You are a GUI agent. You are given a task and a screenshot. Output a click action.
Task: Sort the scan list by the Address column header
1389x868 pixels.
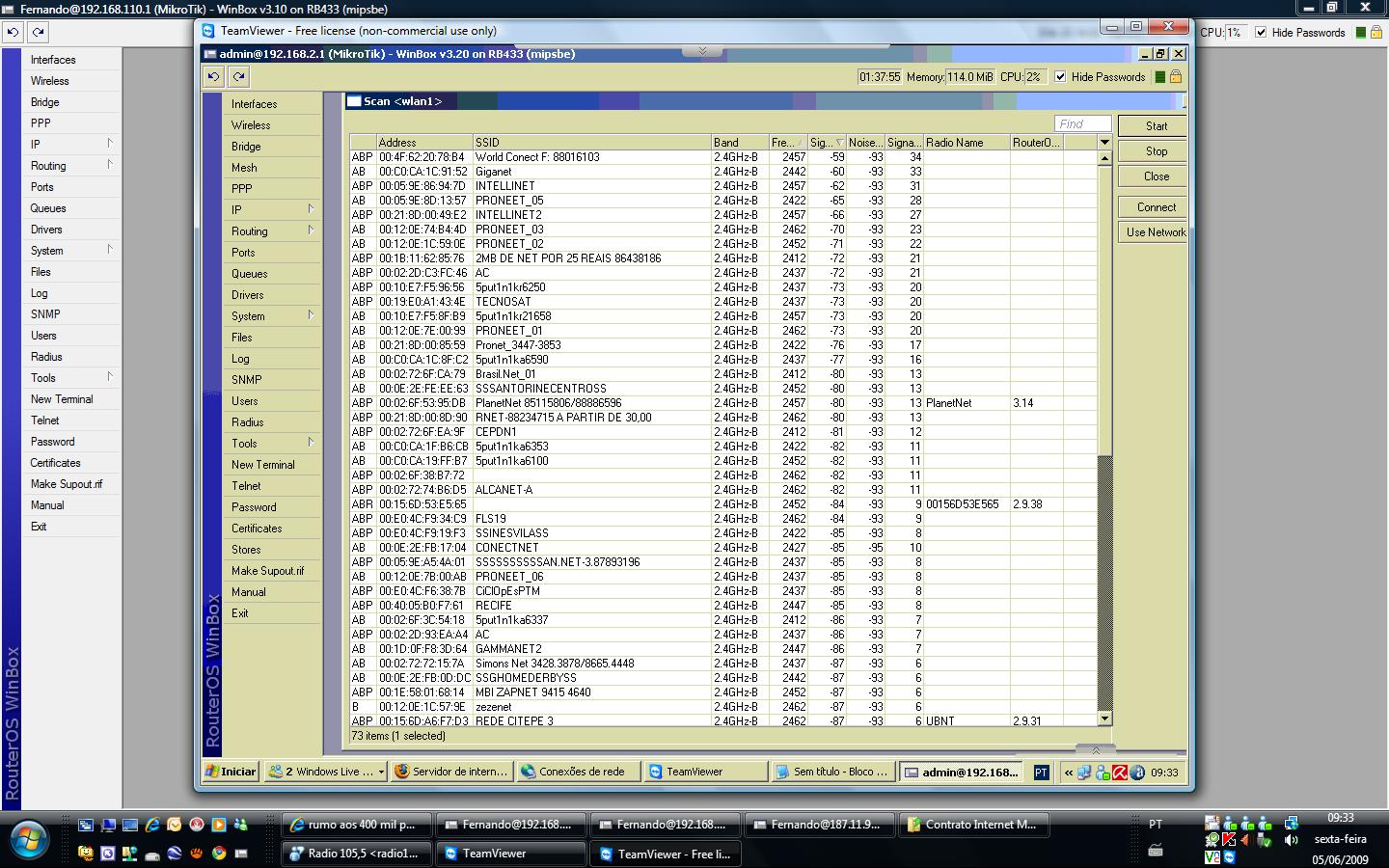424,143
